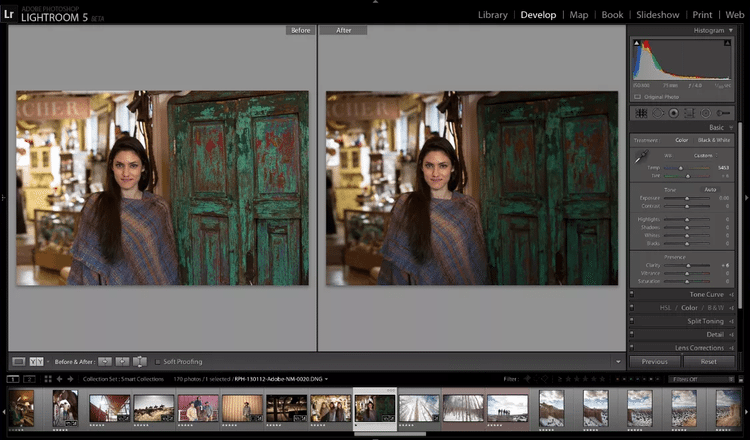This screenshot has width=750, height=440.
Task: Toggle the Lens Corrections panel switch
Action: coord(632,347)
